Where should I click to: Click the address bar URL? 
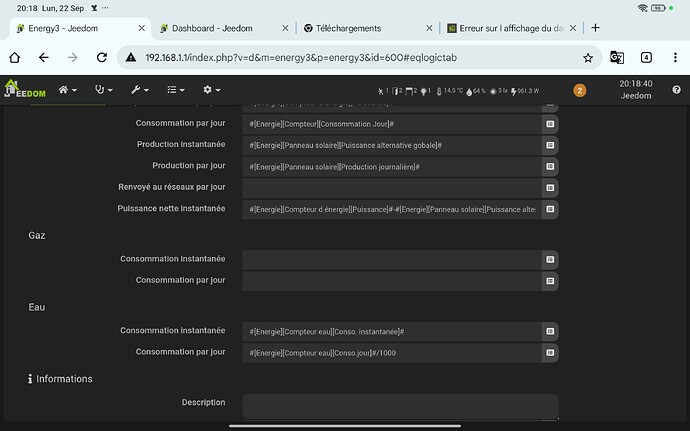click(x=301, y=58)
